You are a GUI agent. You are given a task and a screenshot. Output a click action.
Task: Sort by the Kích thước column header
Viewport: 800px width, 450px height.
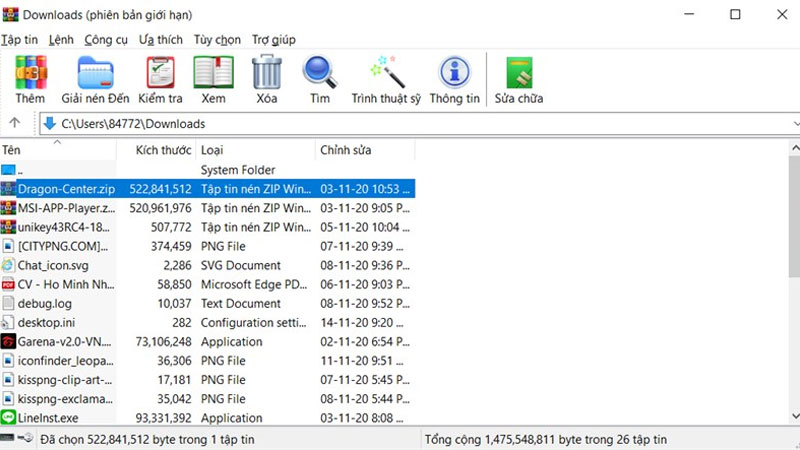pyautogui.click(x=156, y=149)
